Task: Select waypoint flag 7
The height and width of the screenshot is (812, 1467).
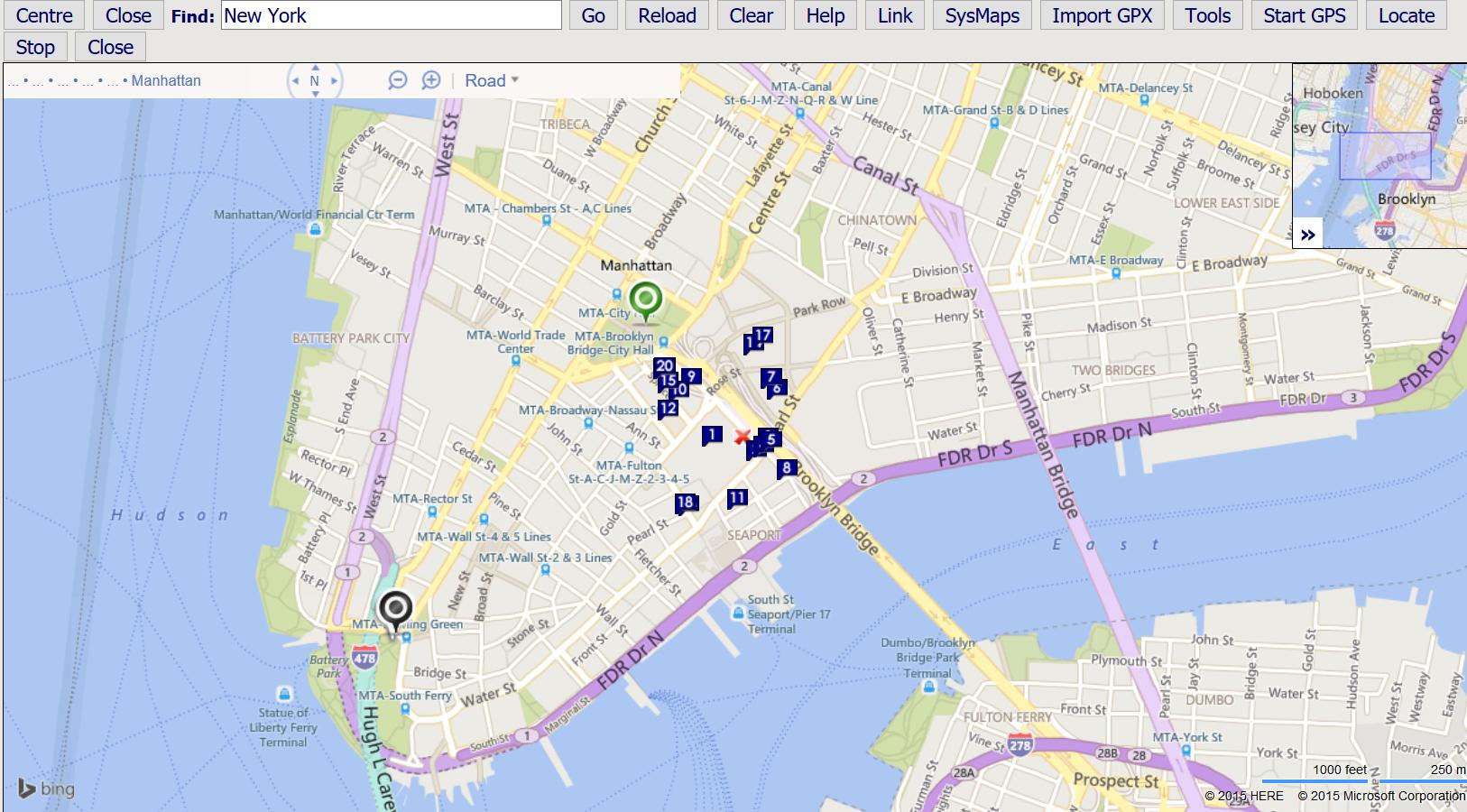Action: [770, 377]
